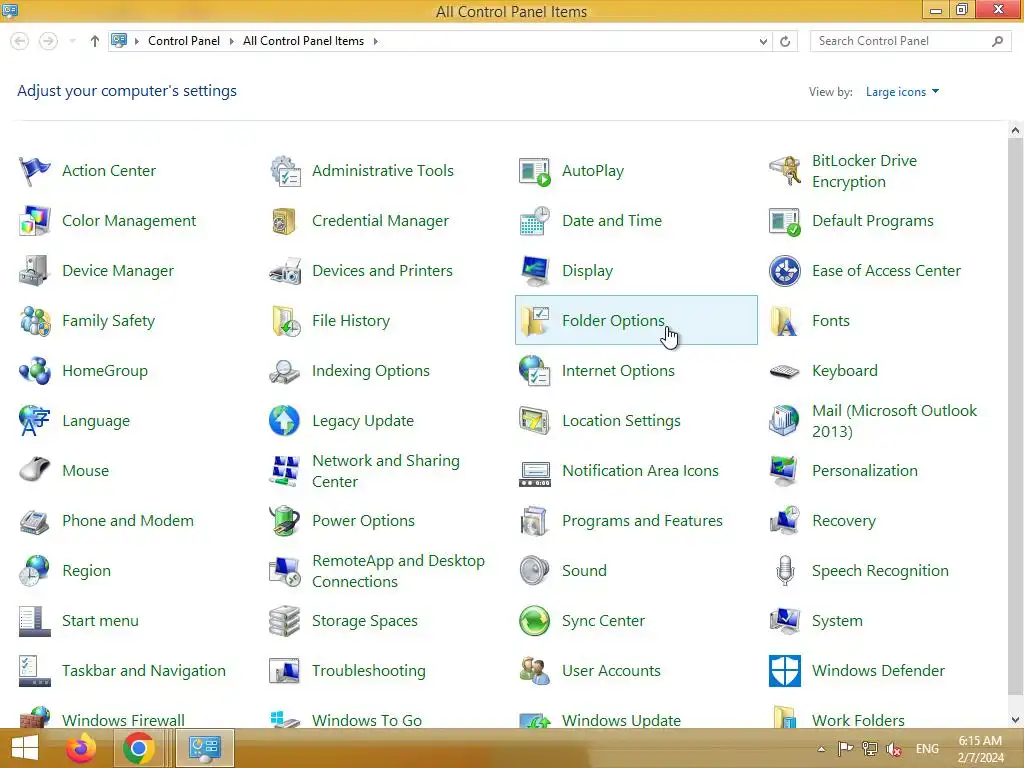Open the Location Settings icon

(535, 421)
